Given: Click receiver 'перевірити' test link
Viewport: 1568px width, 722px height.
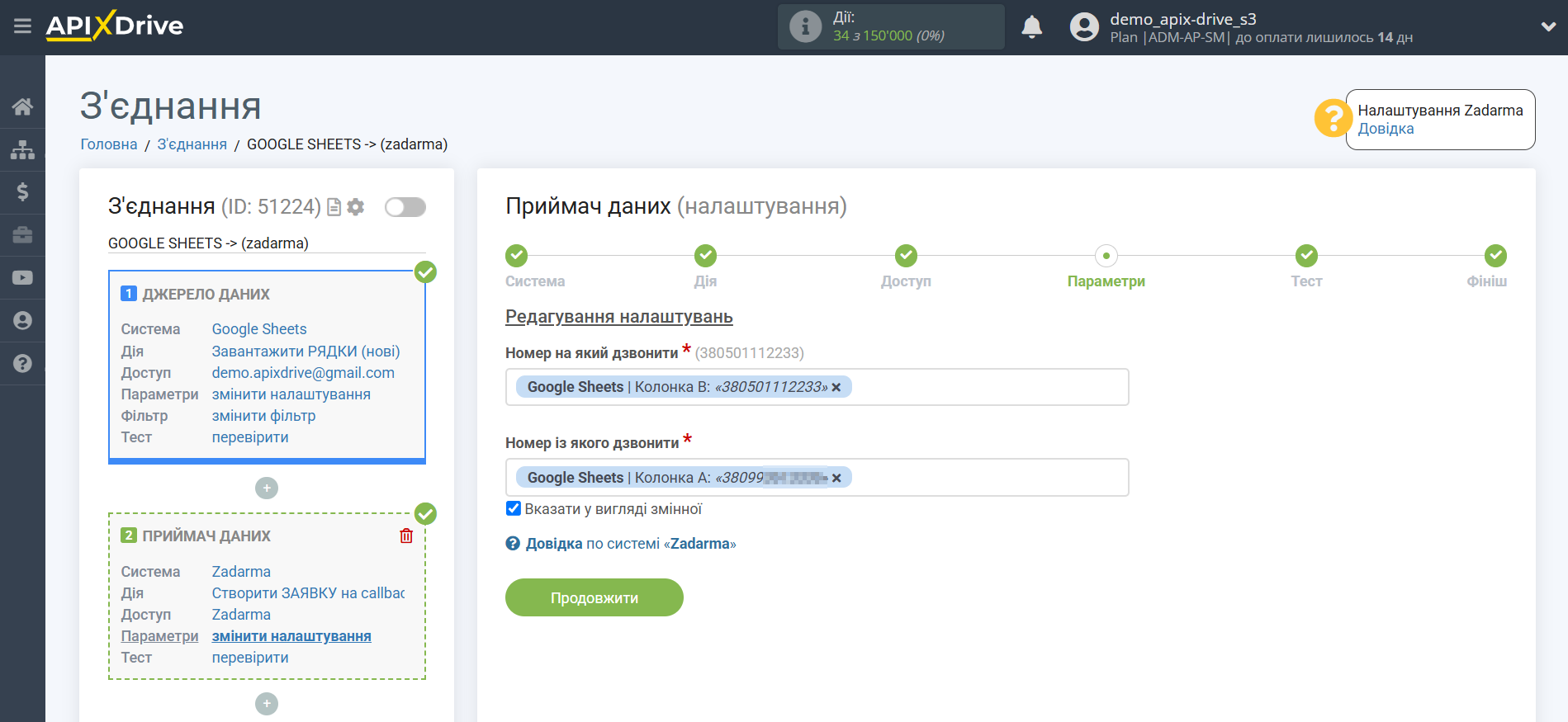Looking at the screenshot, I should coord(250,658).
